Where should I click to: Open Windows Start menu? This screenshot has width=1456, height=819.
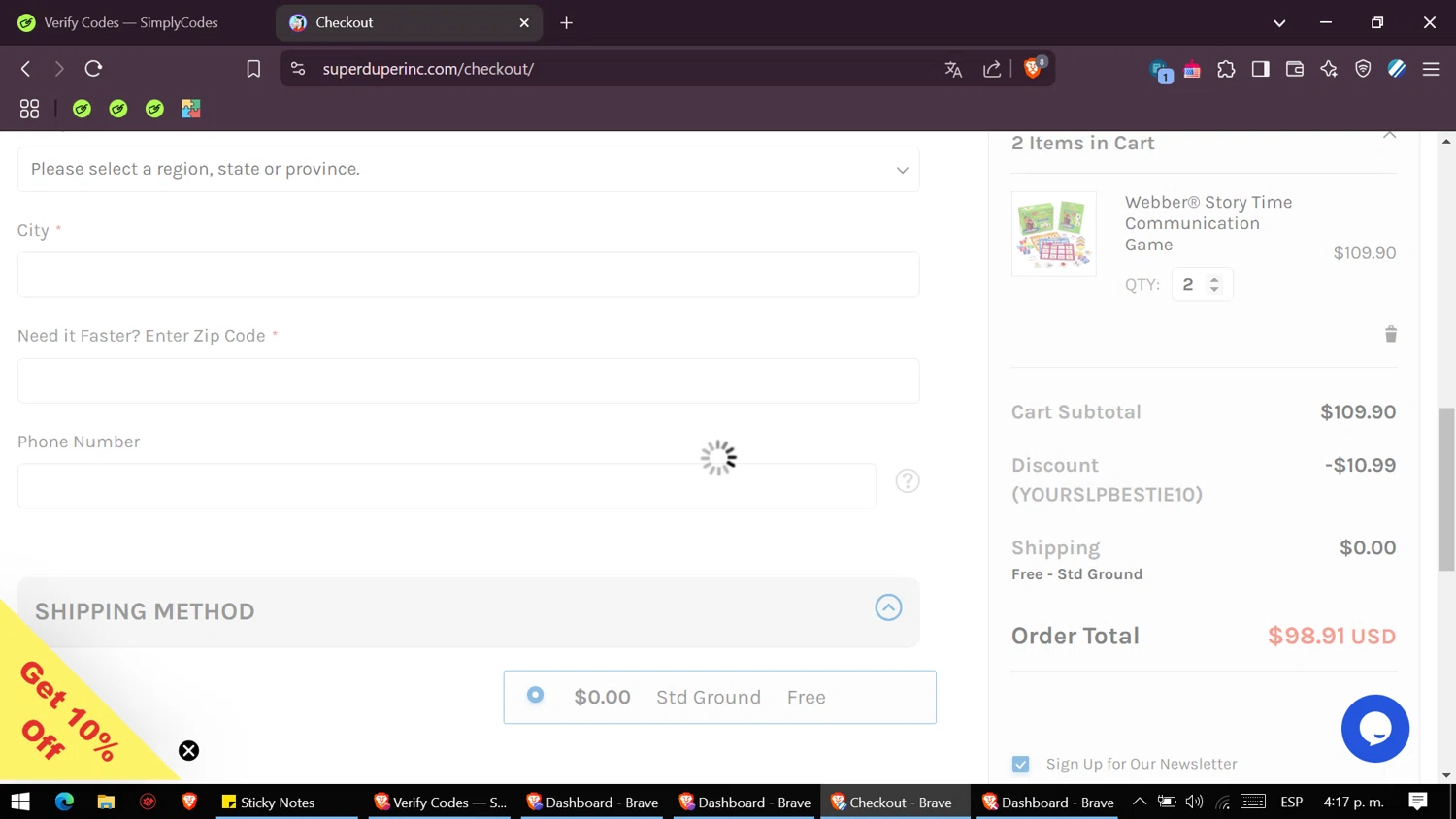(20, 803)
